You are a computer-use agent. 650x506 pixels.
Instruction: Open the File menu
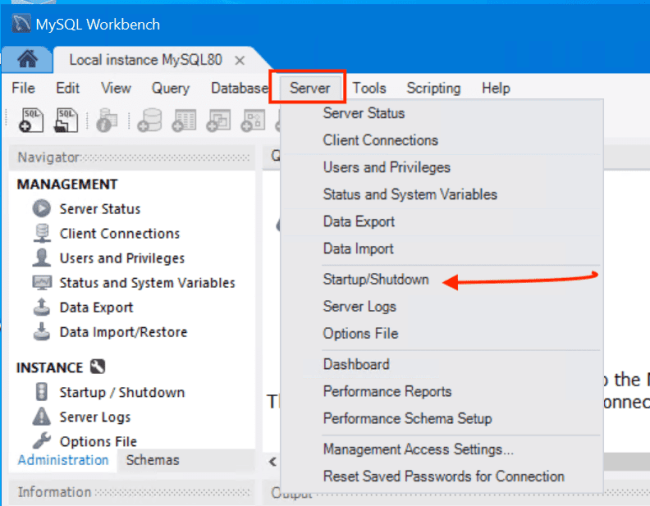point(23,88)
